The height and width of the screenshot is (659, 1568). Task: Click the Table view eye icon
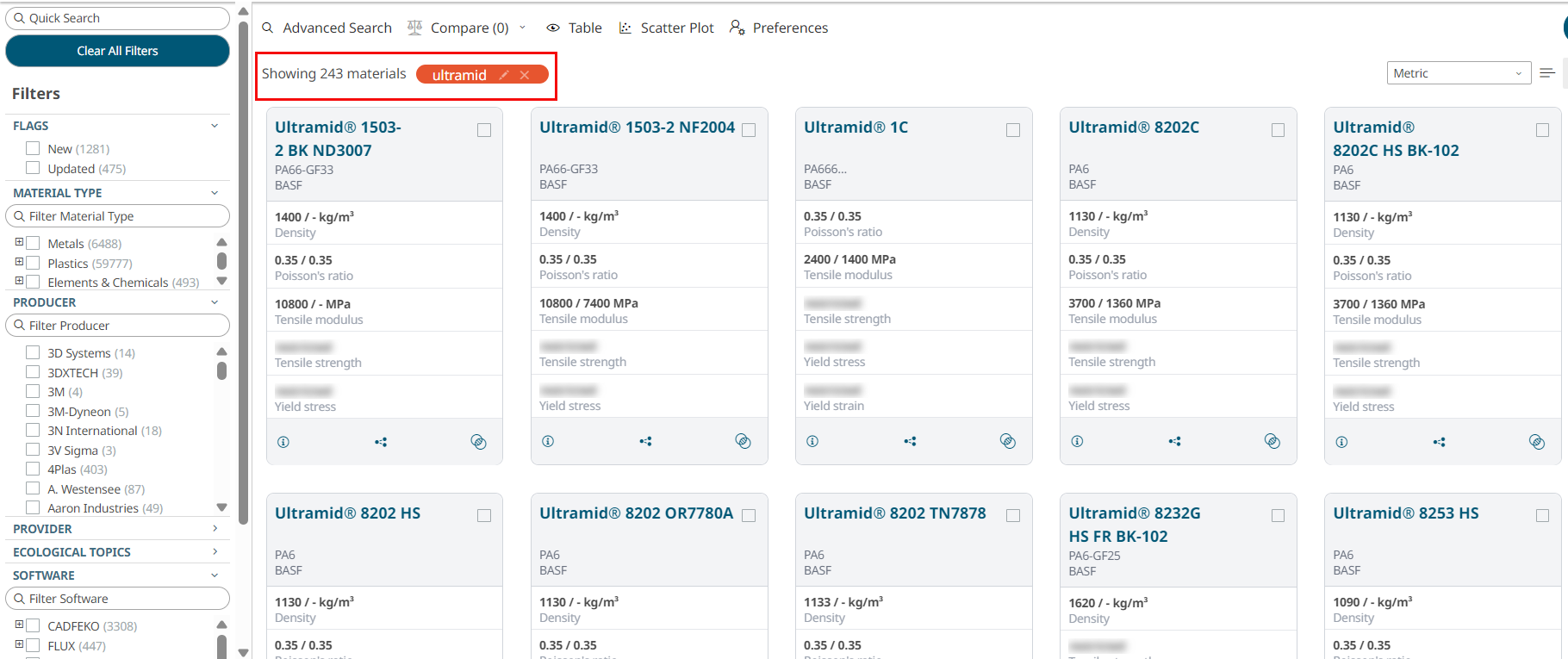tap(553, 28)
